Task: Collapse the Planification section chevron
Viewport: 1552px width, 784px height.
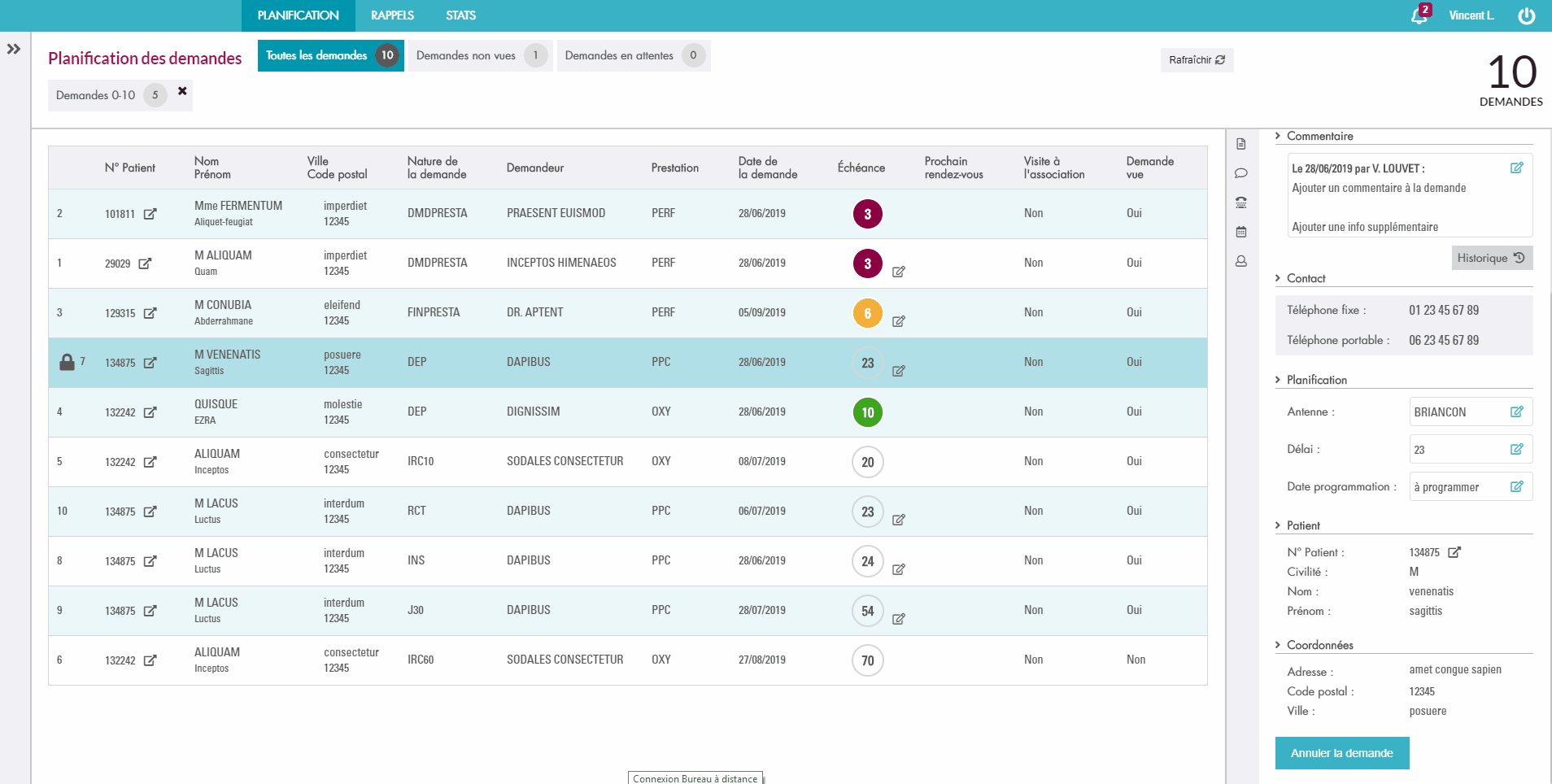Action: click(1278, 380)
